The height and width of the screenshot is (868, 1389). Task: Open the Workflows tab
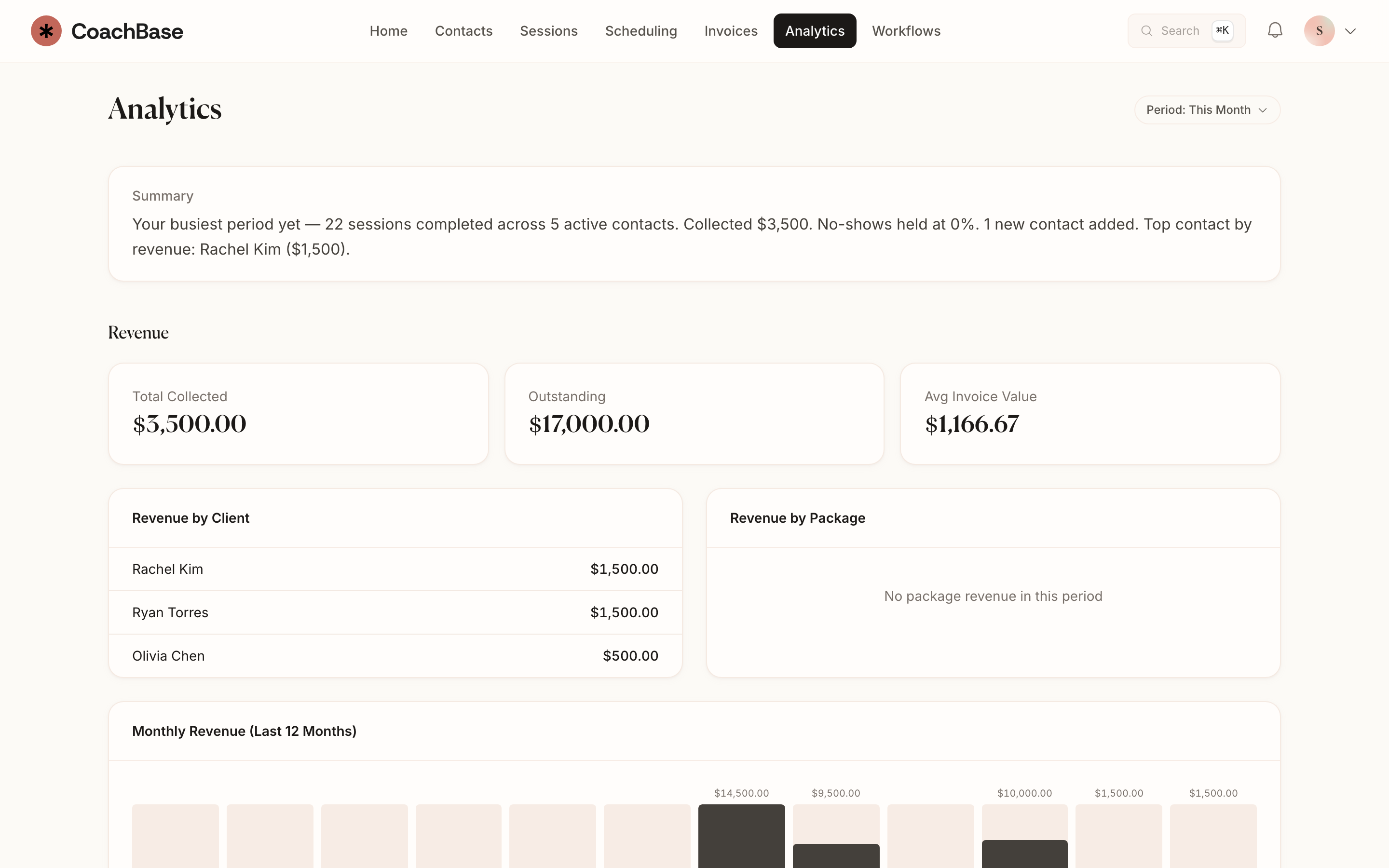906,31
